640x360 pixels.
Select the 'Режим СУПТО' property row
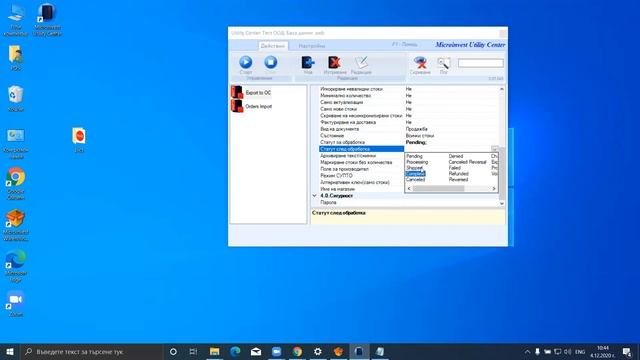click(x=336, y=176)
